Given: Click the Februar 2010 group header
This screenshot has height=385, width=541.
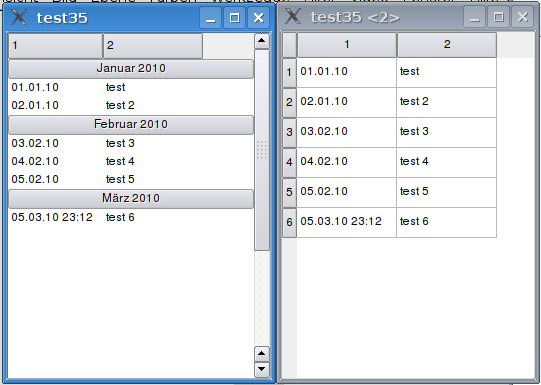Looking at the screenshot, I should click(x=131, y=125).
